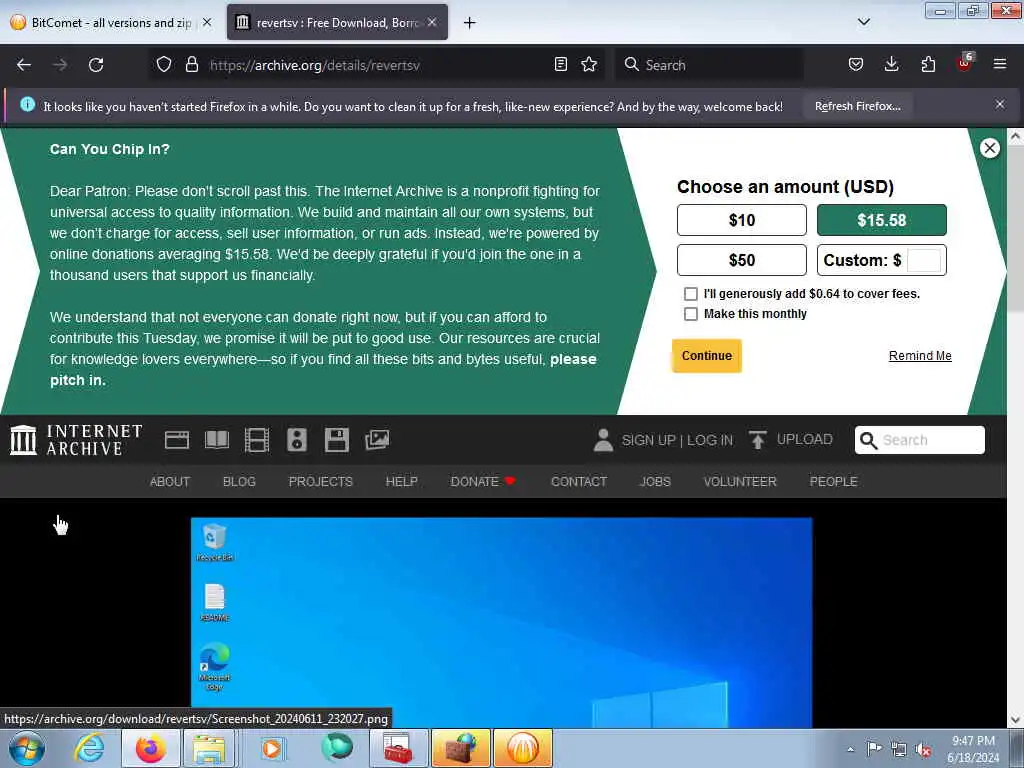Check the add $0.64 to cover fees box
This screenshot has height=768, width=1024.
[691, 294]
